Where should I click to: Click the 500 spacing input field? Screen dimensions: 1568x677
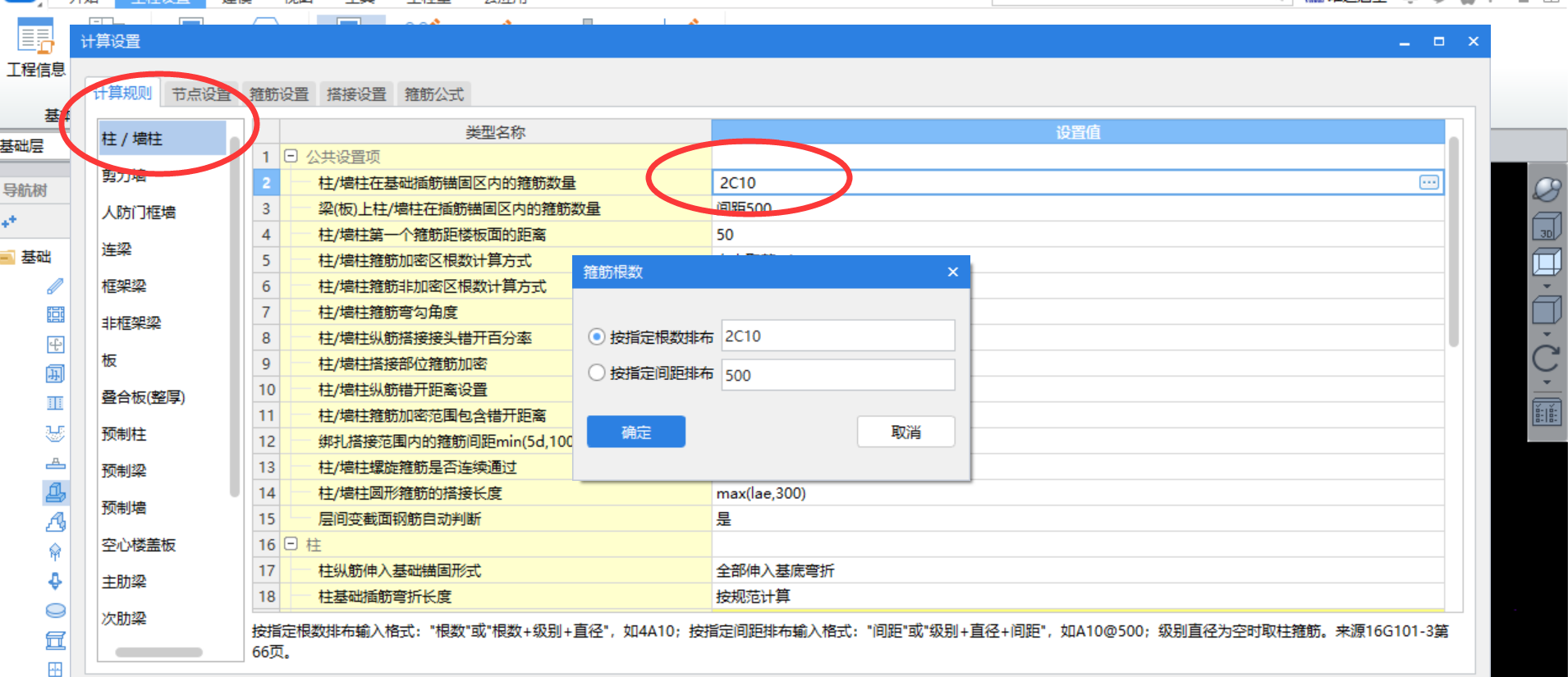[x=838, y=375]
